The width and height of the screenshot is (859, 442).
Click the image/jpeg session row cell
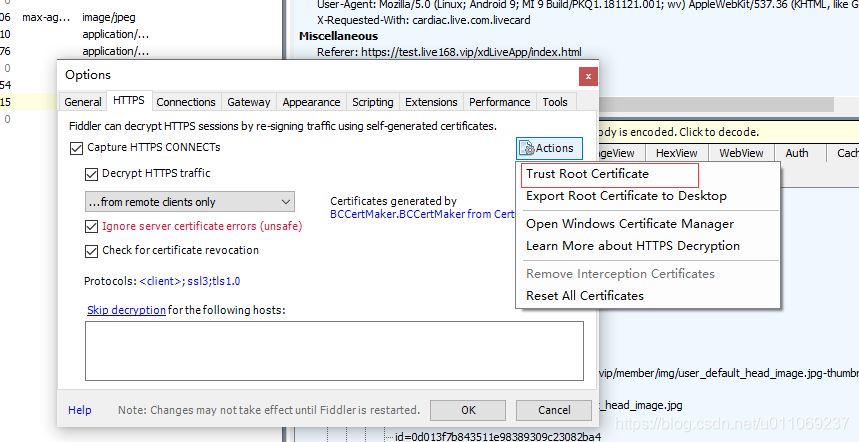108,18
